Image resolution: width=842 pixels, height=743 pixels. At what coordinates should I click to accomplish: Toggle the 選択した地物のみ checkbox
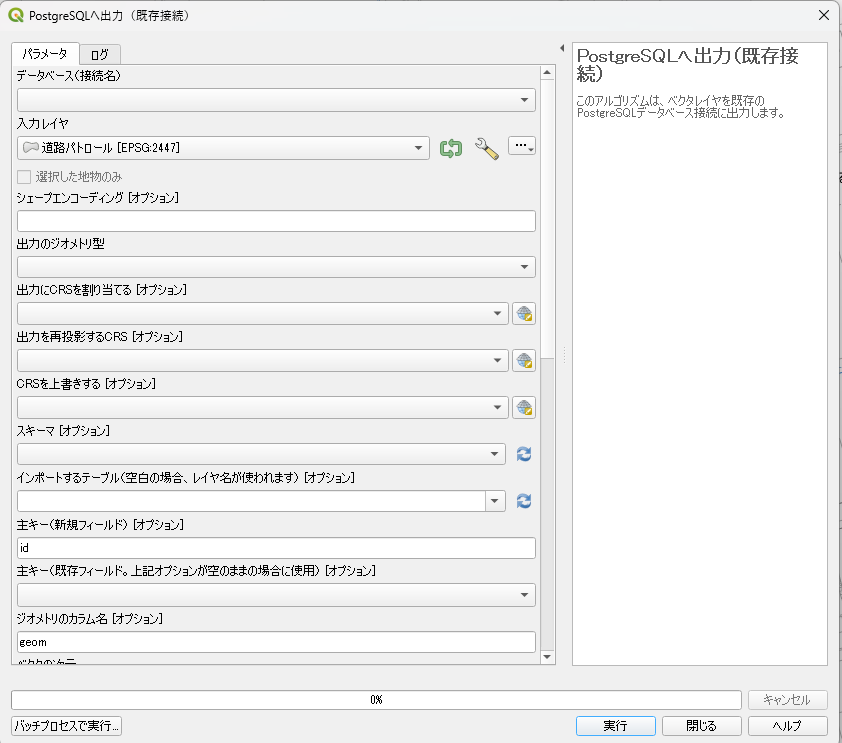[23, 176]
